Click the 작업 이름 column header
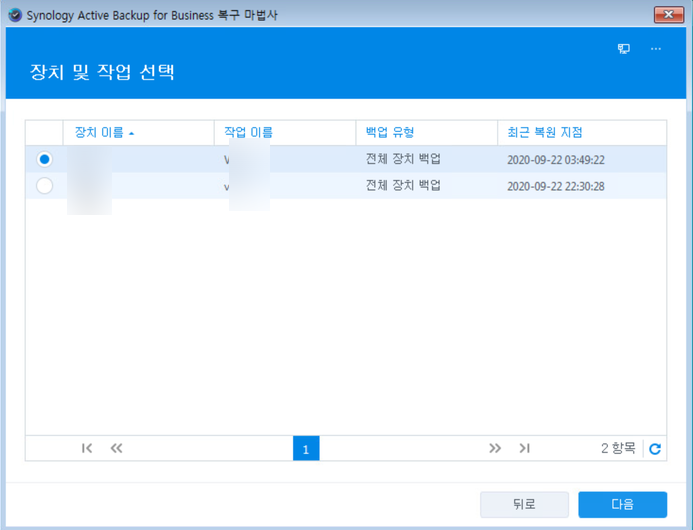Image resolution: width=693 pixels, height=530 pixels. (x=285, y=133)
